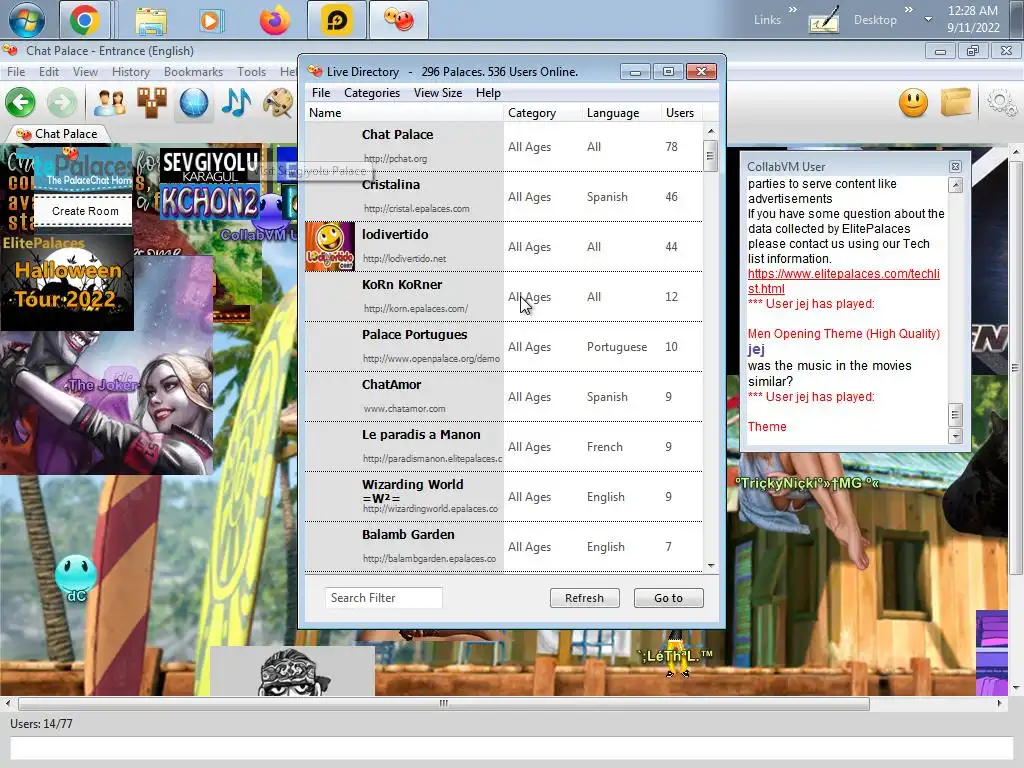Select the Balamb Garden row
The width and height of the screenshot is (1024, 768).
click(504, 547)
